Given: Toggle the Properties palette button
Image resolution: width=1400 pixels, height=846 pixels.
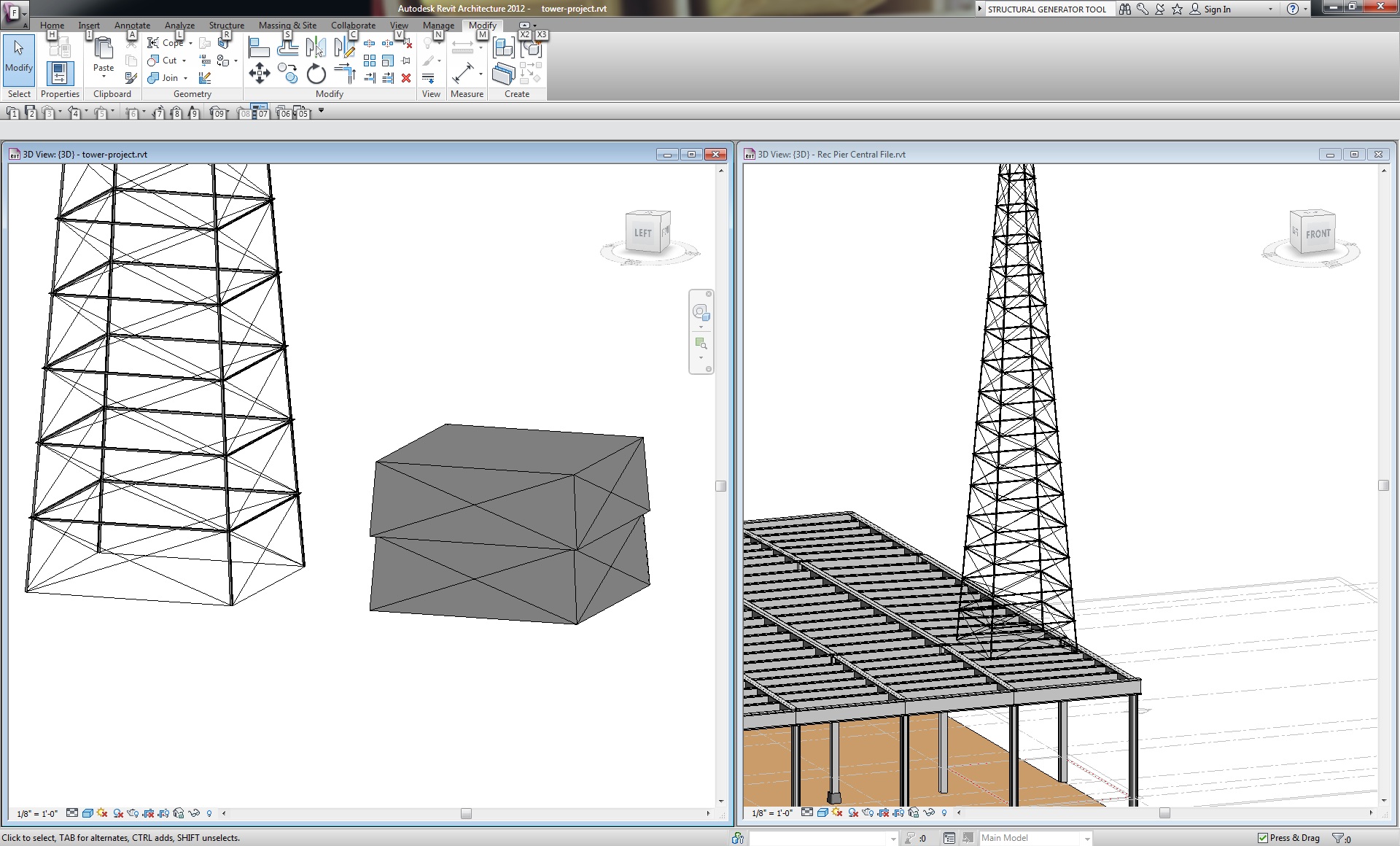Looking at the screenshot, I should (60, 74).
